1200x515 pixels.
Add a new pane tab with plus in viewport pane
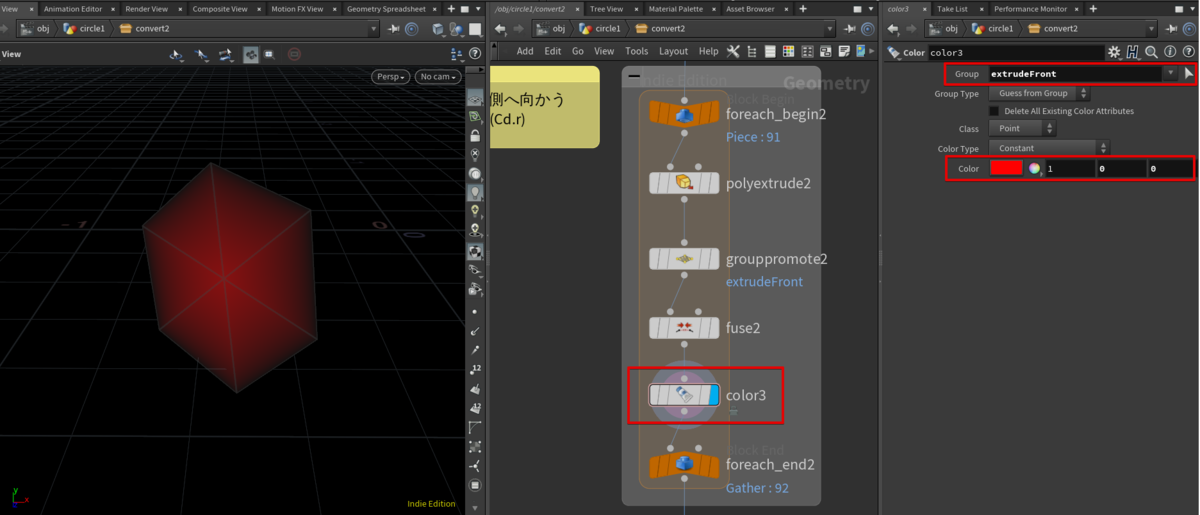(x=451, y=9)
